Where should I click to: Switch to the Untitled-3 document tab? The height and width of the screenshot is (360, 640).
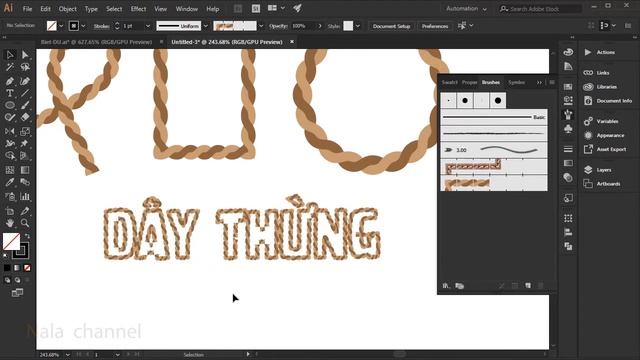[227, 42]
